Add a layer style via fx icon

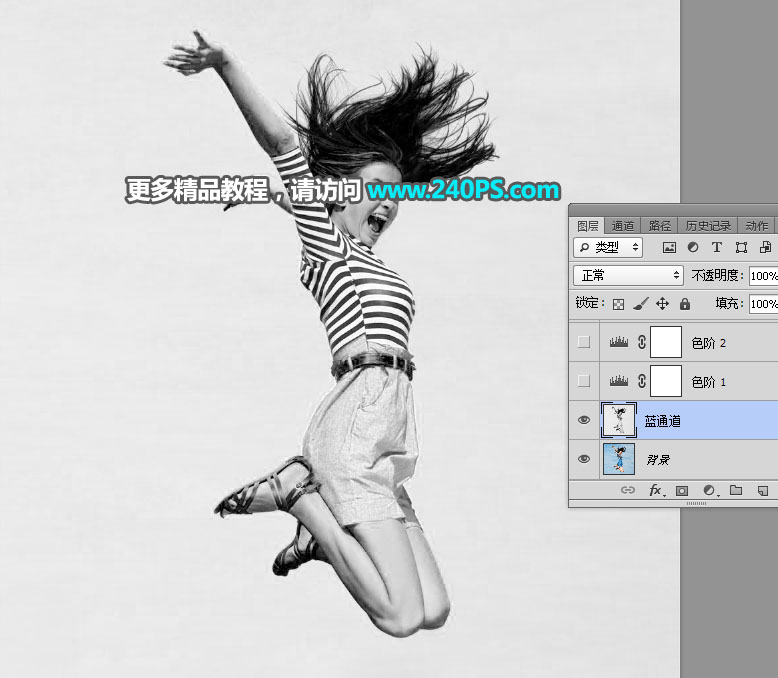(x=656, y=491)
